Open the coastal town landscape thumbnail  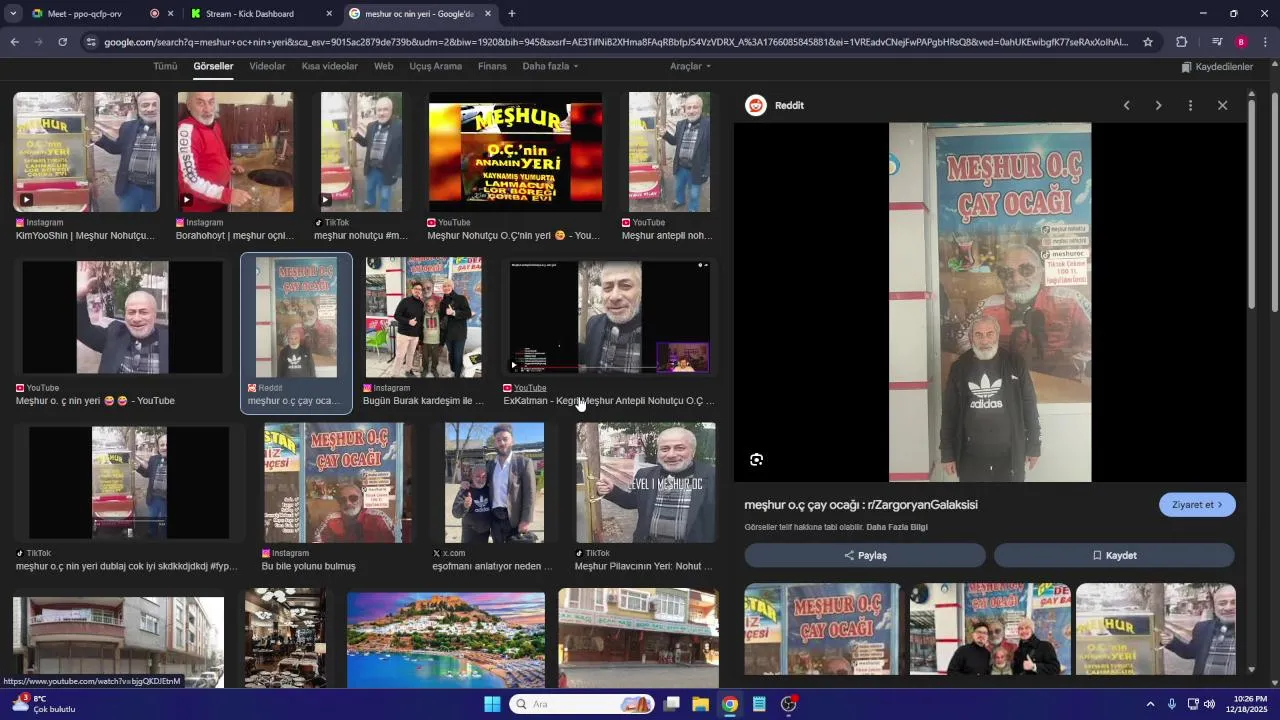[x=446, y=639]
